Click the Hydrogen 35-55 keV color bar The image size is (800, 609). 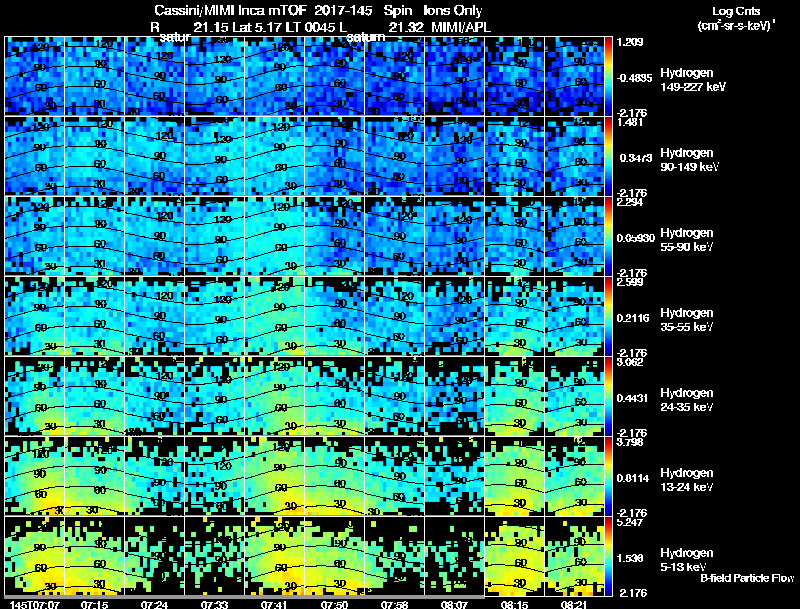click(609, 316)
